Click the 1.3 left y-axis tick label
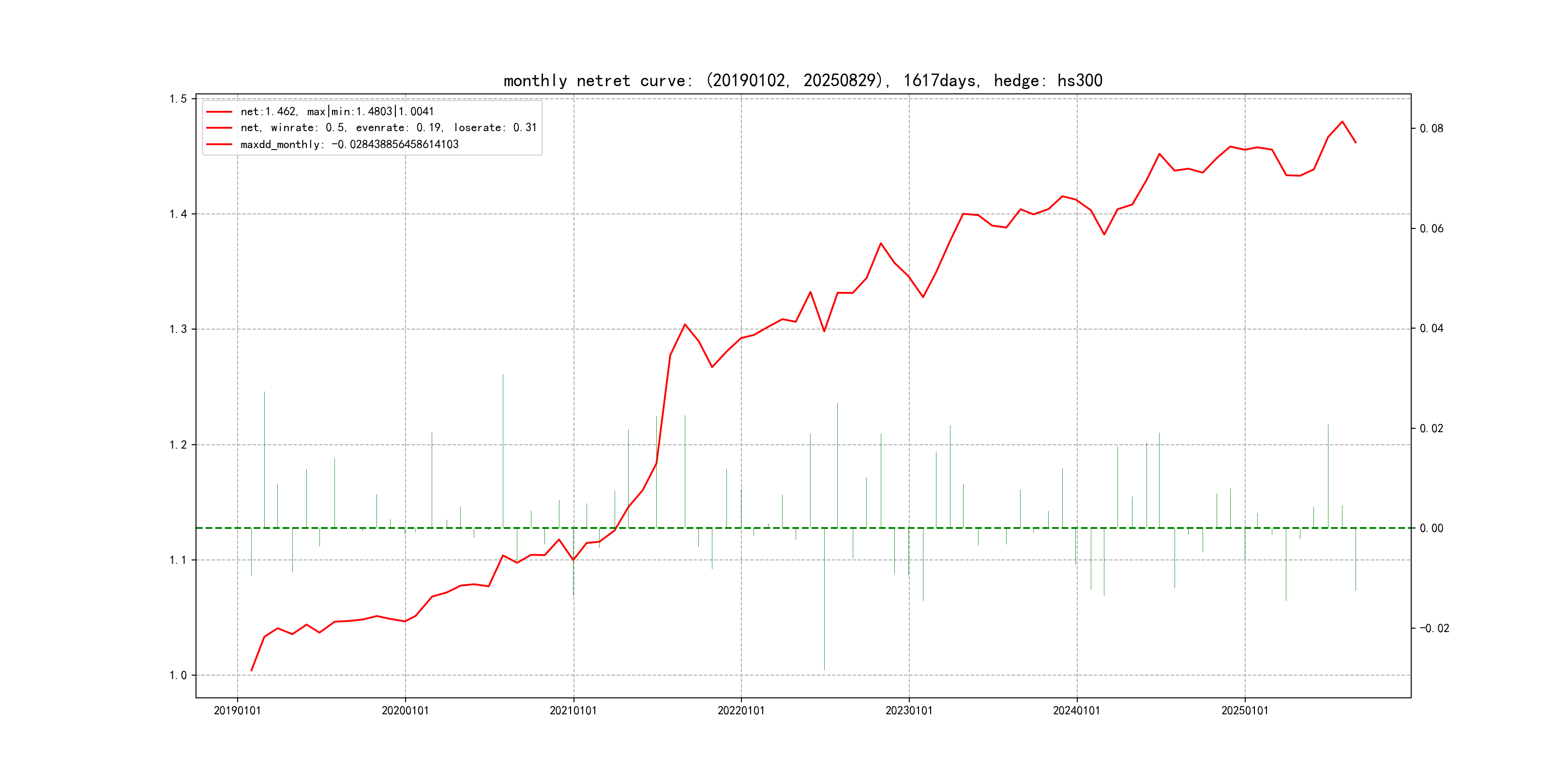Image resolution: width=1568 pixels, height=784 pixels. 178,329
